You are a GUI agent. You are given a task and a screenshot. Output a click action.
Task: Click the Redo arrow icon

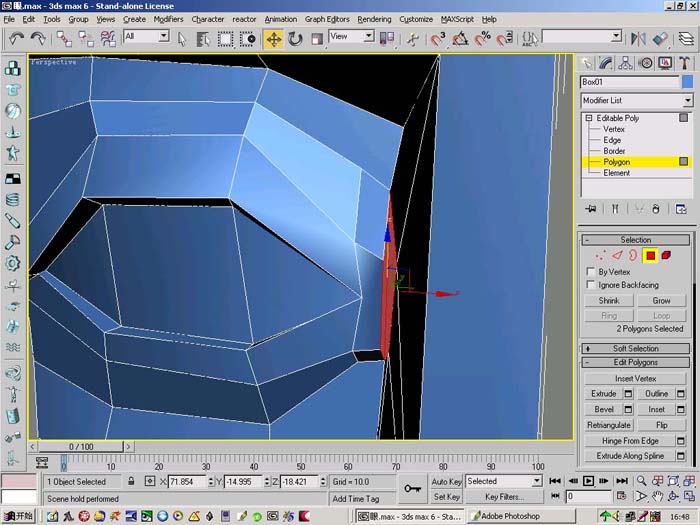(x=38, y=39)
